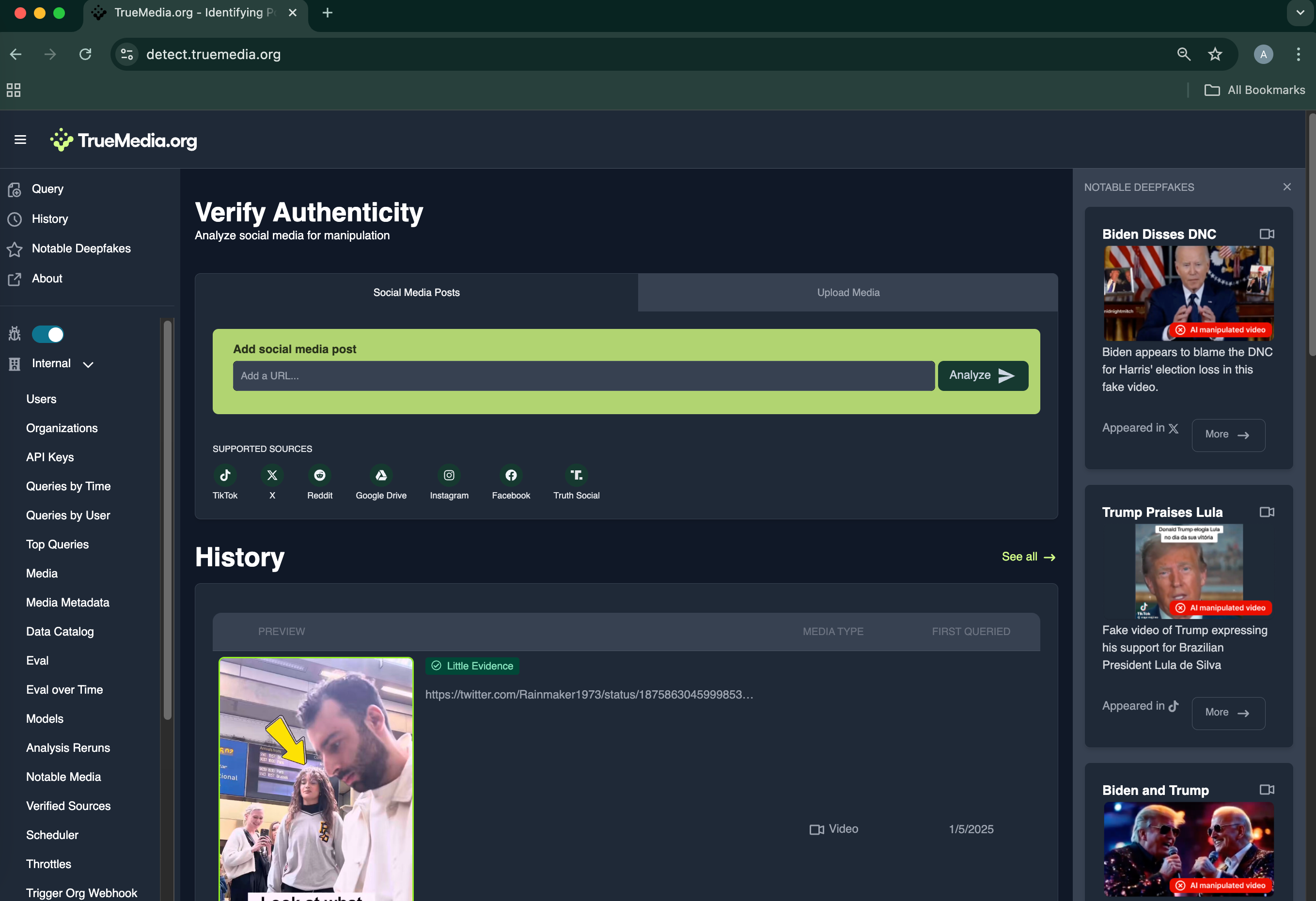Click the See all history link
This screenshot has height=901, width=1316.
tap(1028, 557)
